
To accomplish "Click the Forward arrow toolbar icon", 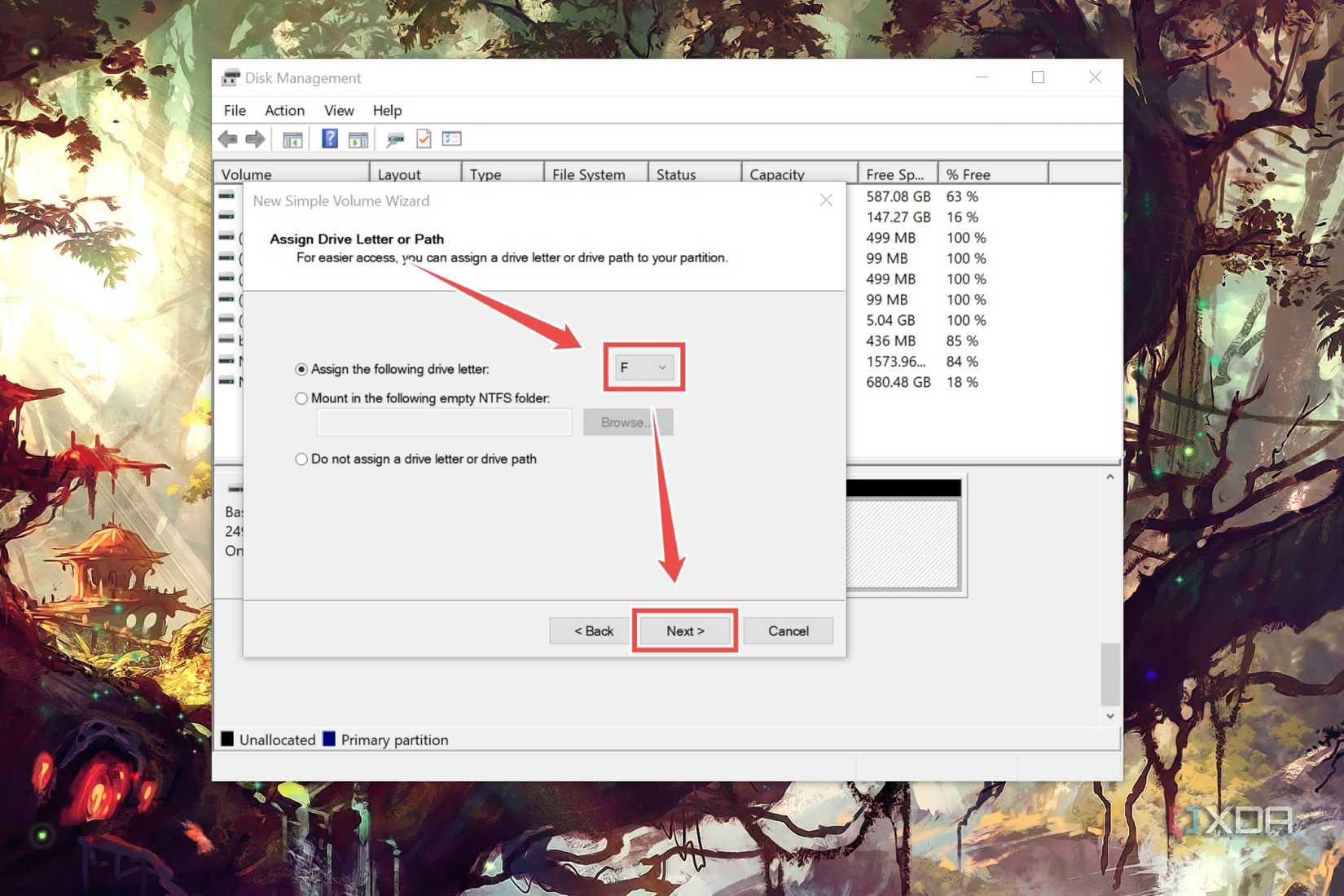I will (255, 139).
